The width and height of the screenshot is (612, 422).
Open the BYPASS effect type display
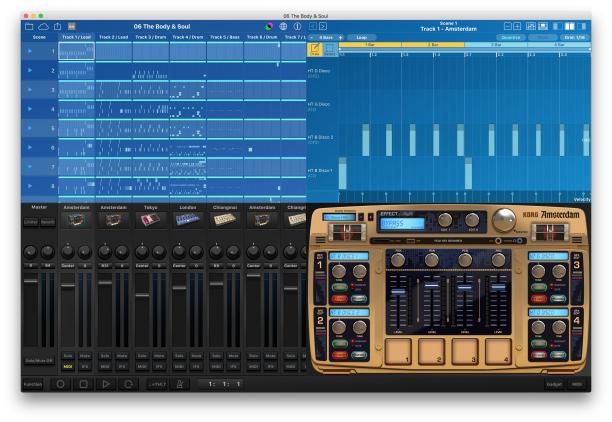pos(402,224)
